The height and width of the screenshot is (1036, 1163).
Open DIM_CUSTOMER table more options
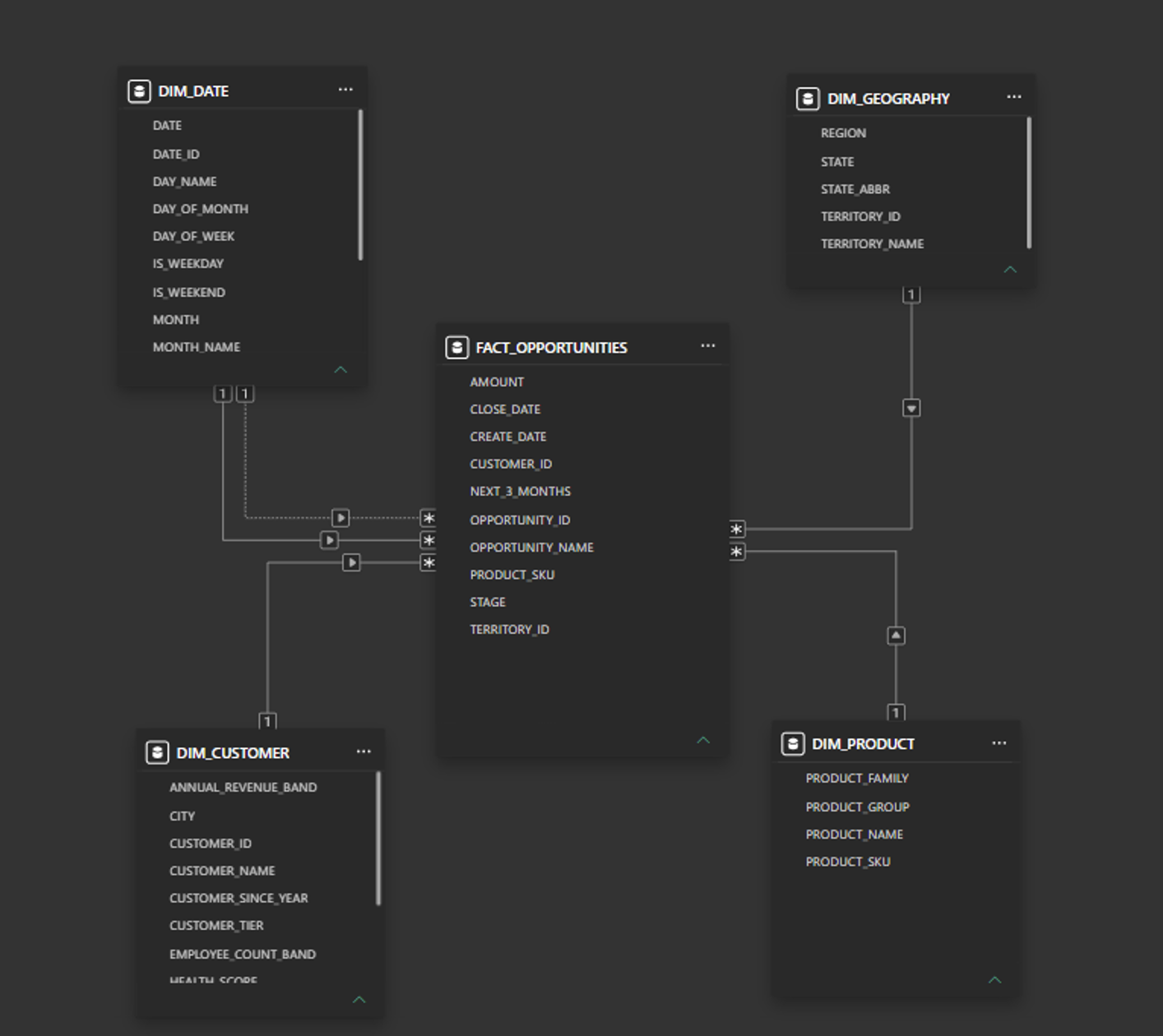364,752
